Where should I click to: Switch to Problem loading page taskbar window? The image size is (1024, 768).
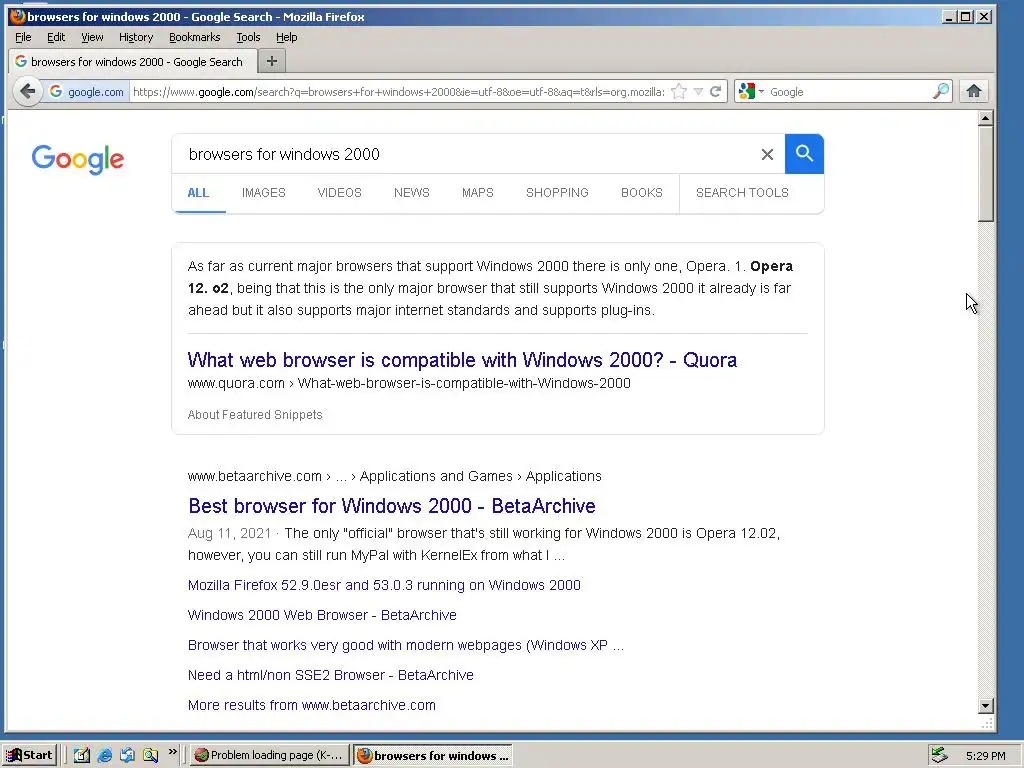[269, 755]
